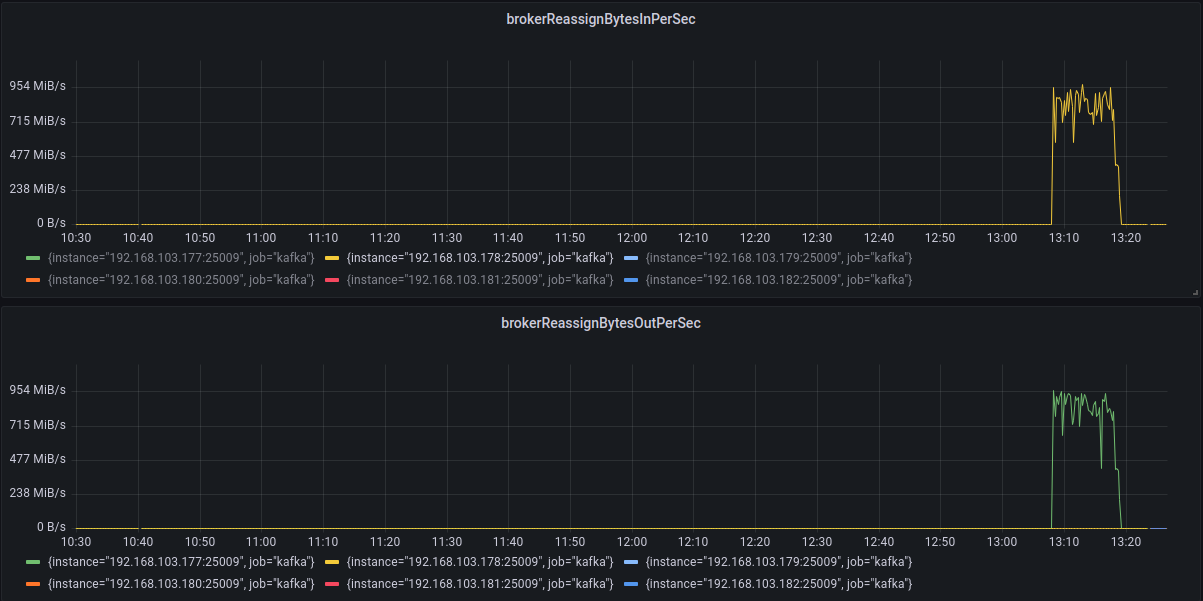Click the green line marker for 192.168.103.177 in bottom legend
The height and width of the screenshot is (601, 1203).
pos(34,561)
